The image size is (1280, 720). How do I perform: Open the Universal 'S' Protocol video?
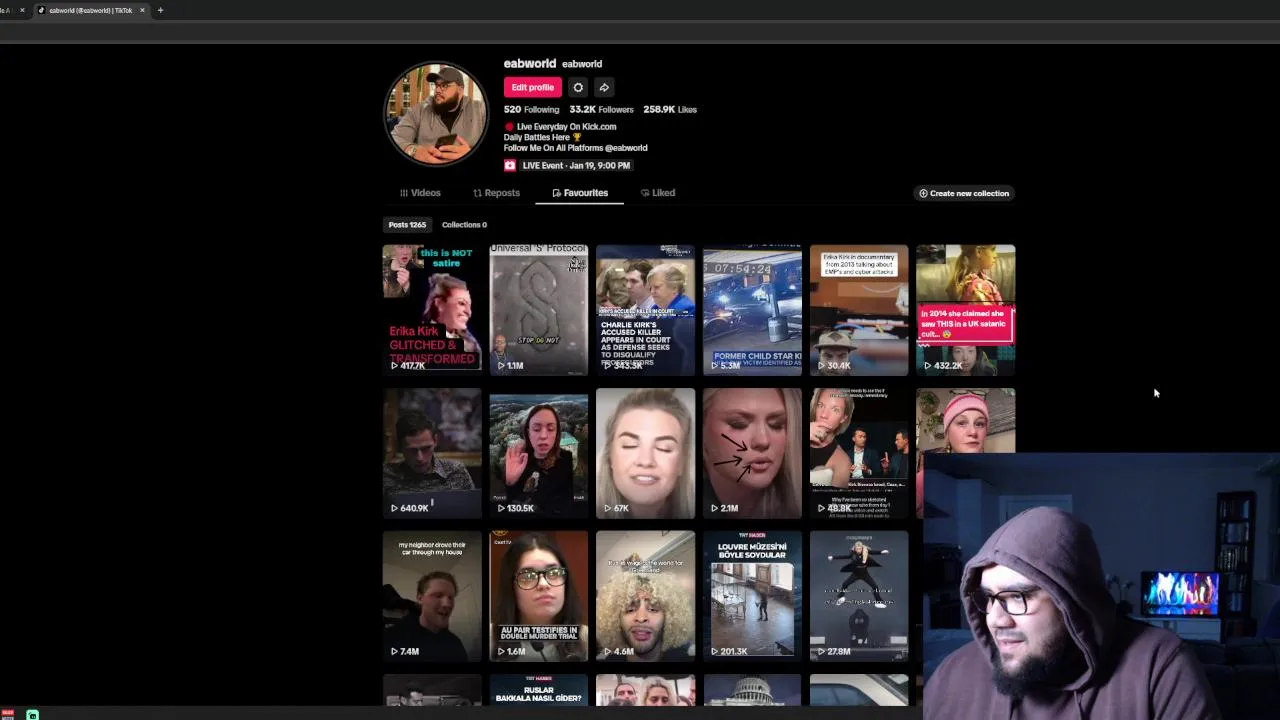point(539,310)
